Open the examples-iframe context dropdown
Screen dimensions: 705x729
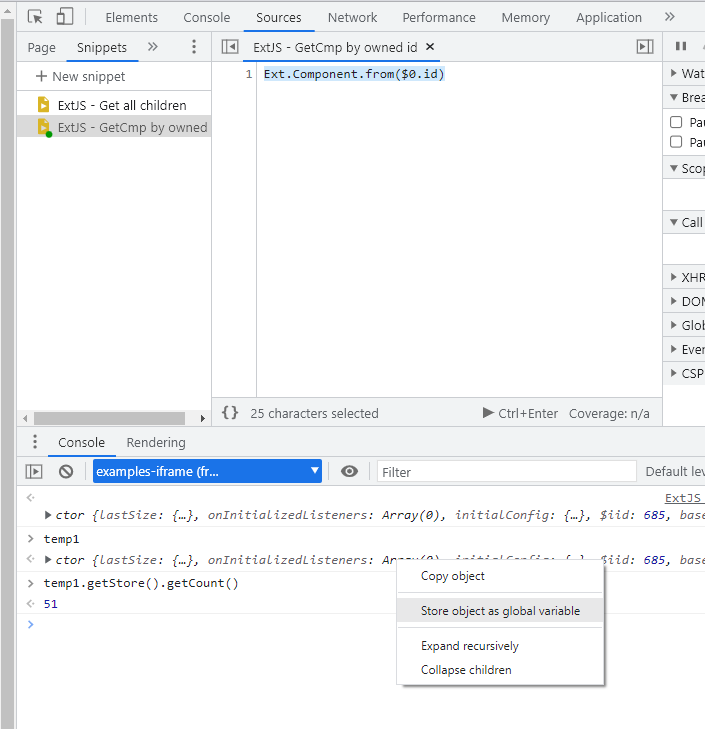[207, 472]
